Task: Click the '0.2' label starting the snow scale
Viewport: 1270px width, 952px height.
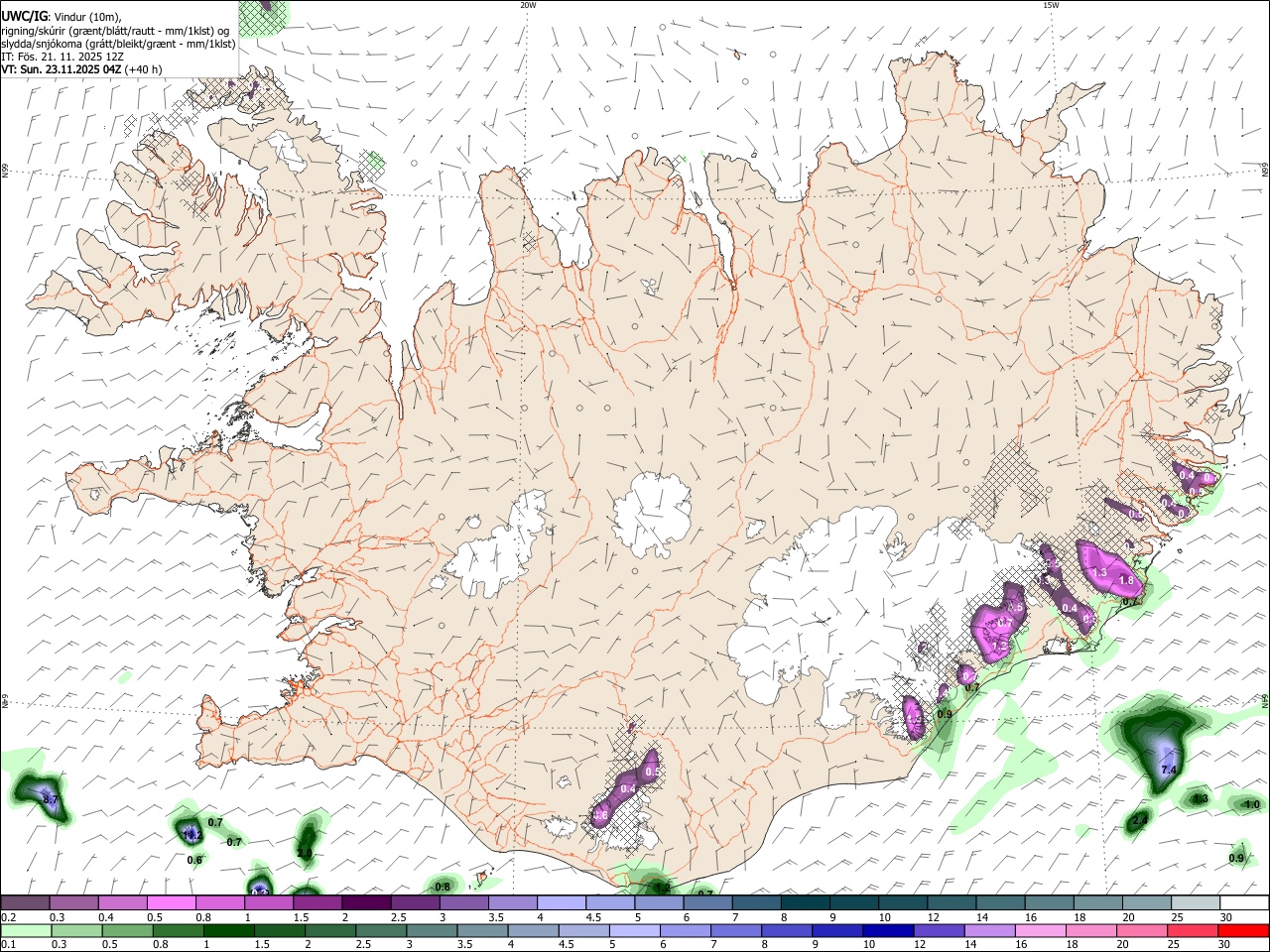Action: click(x=8, y=917)
